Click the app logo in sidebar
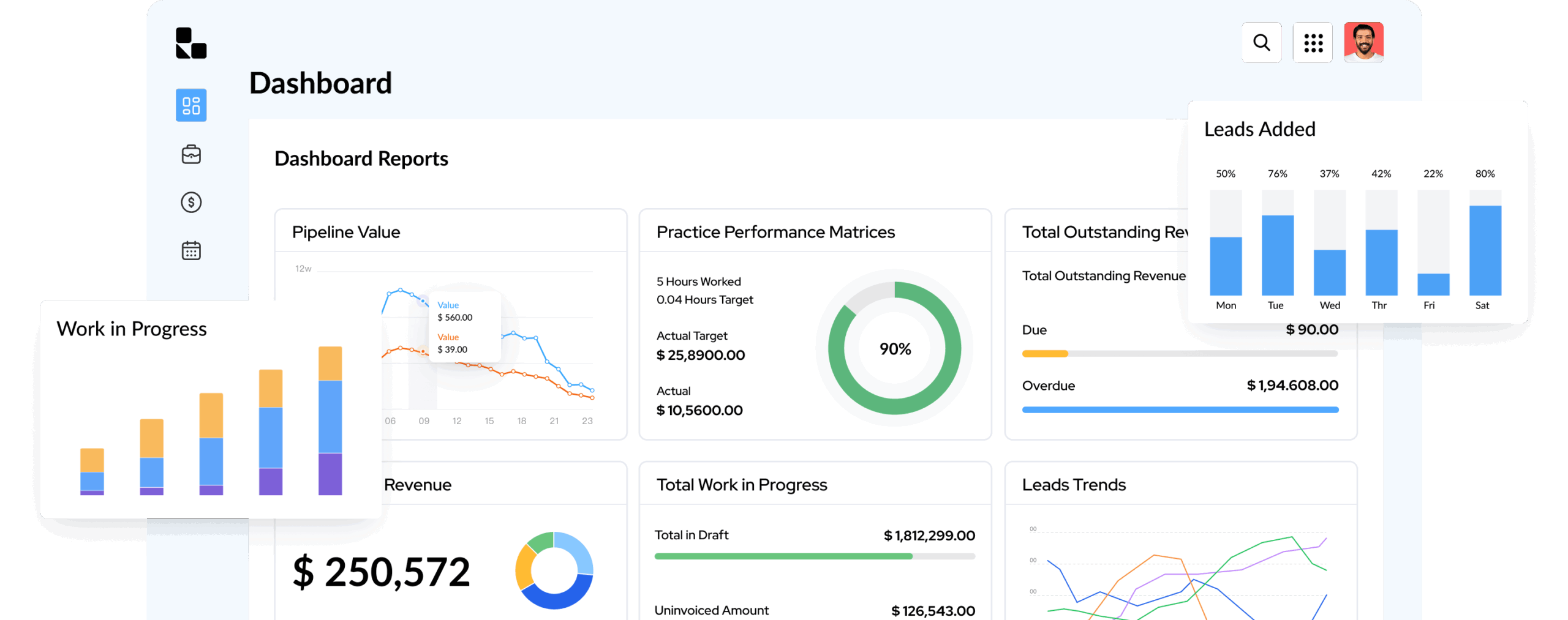 pyautogui.click(x=191, y=43)
